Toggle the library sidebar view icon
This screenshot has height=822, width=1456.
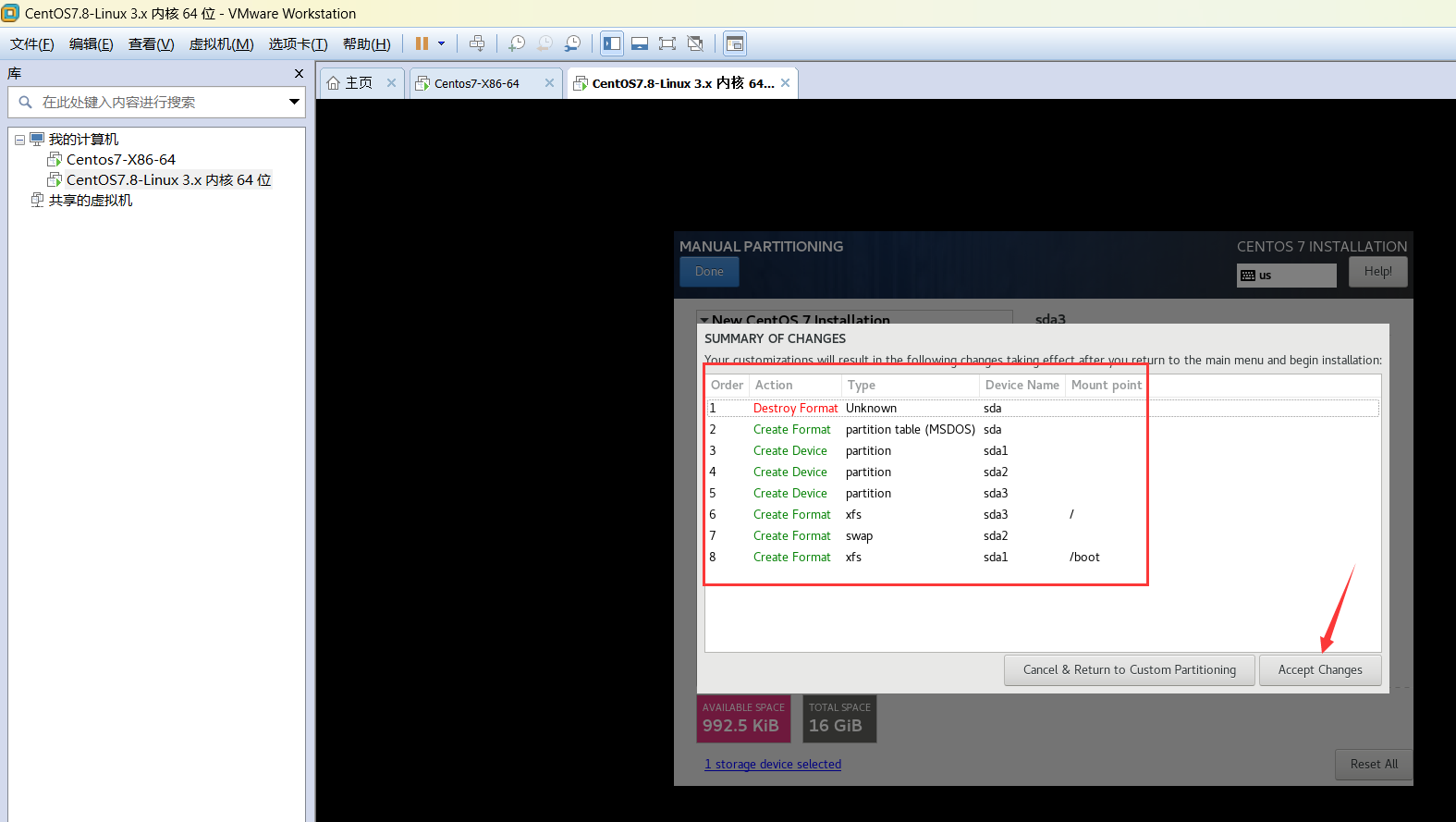[612, 43]
